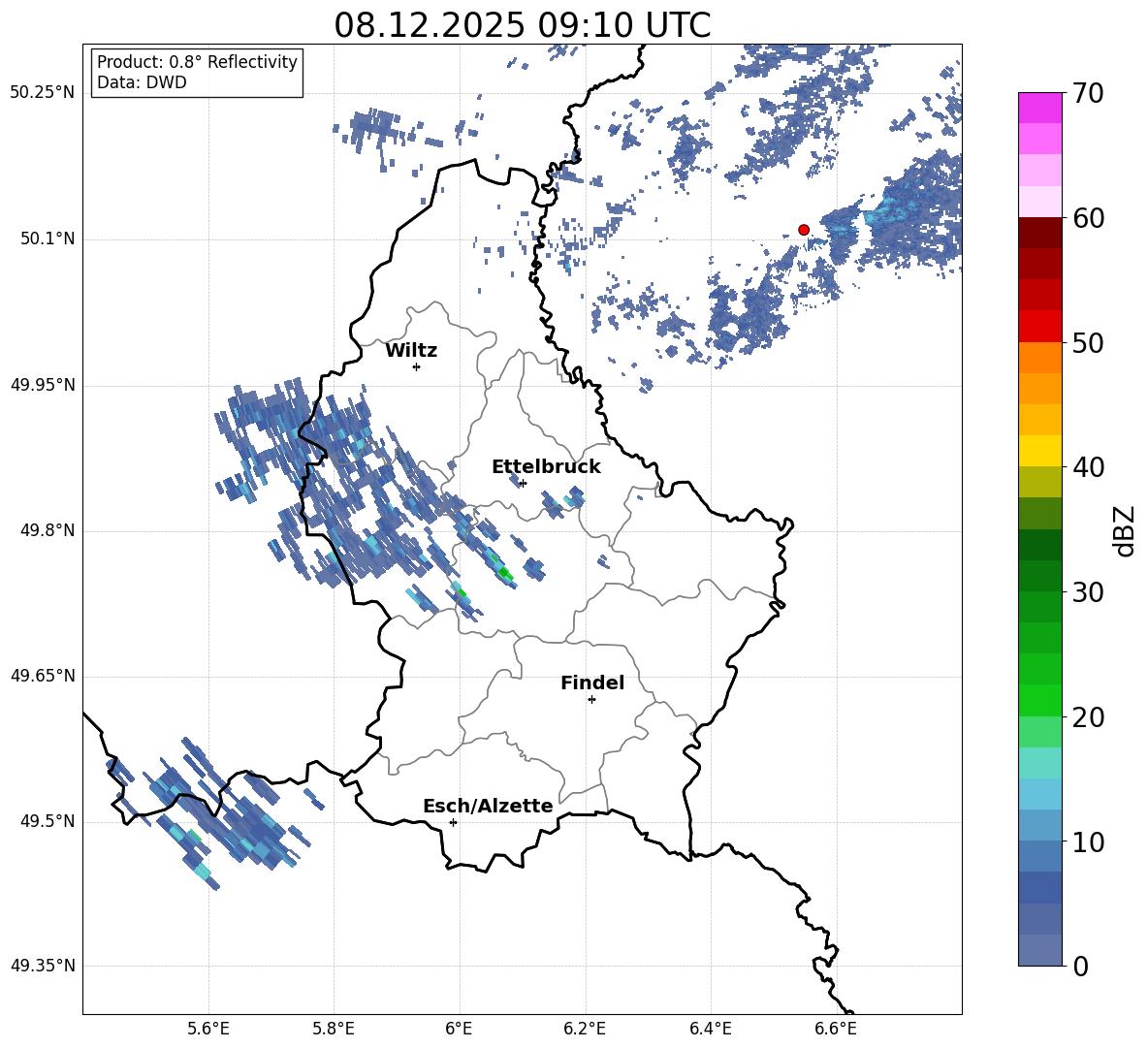This screenshot has height=1048, width=1148.
Task: Click the orange colorbar segment below 50
Action: point(1039,357)
